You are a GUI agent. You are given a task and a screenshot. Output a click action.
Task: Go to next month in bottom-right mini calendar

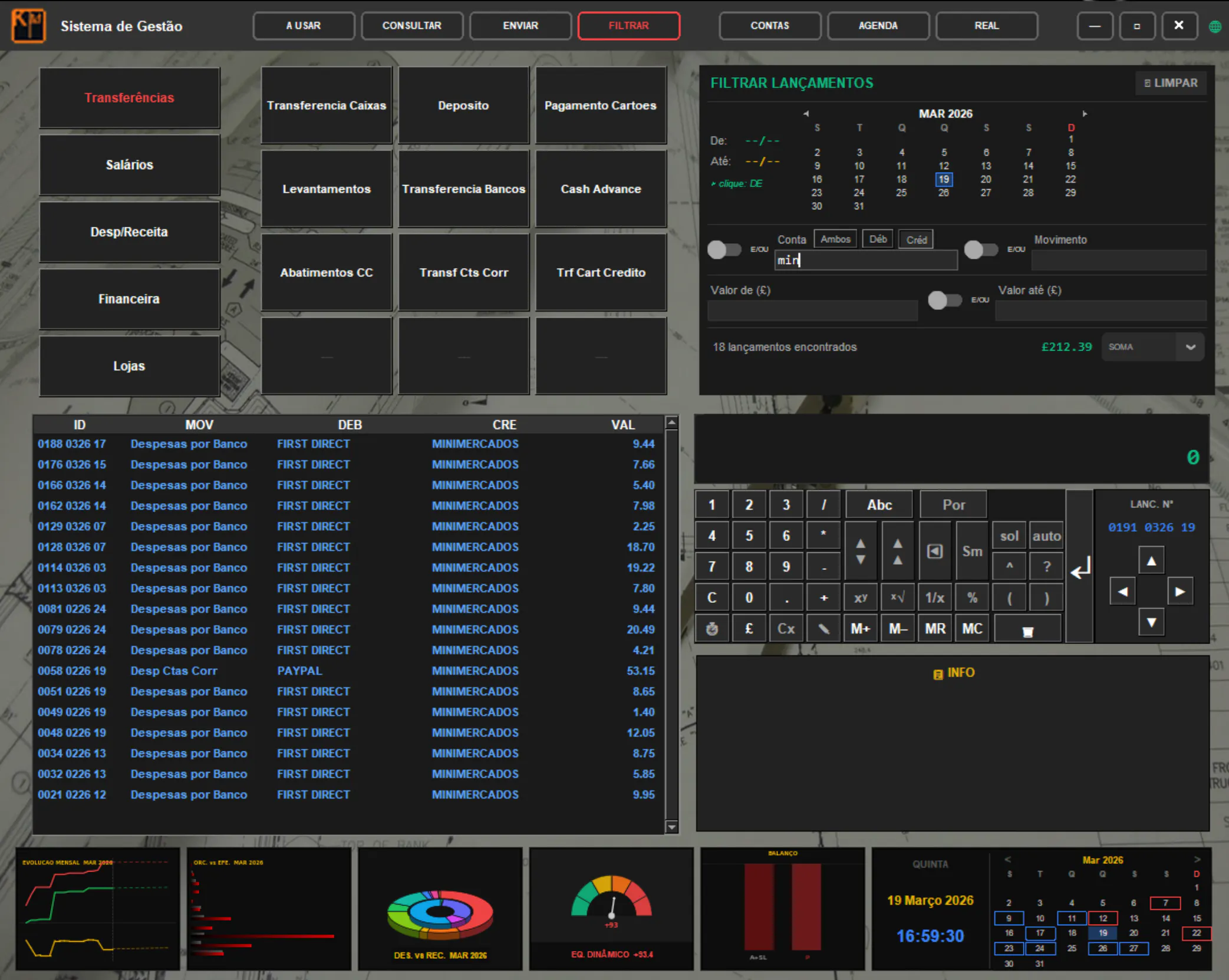coord(1197,859)
